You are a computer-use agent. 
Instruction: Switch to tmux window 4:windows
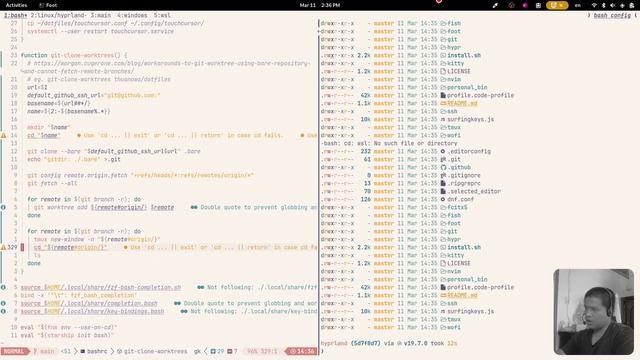coord(132,15)
